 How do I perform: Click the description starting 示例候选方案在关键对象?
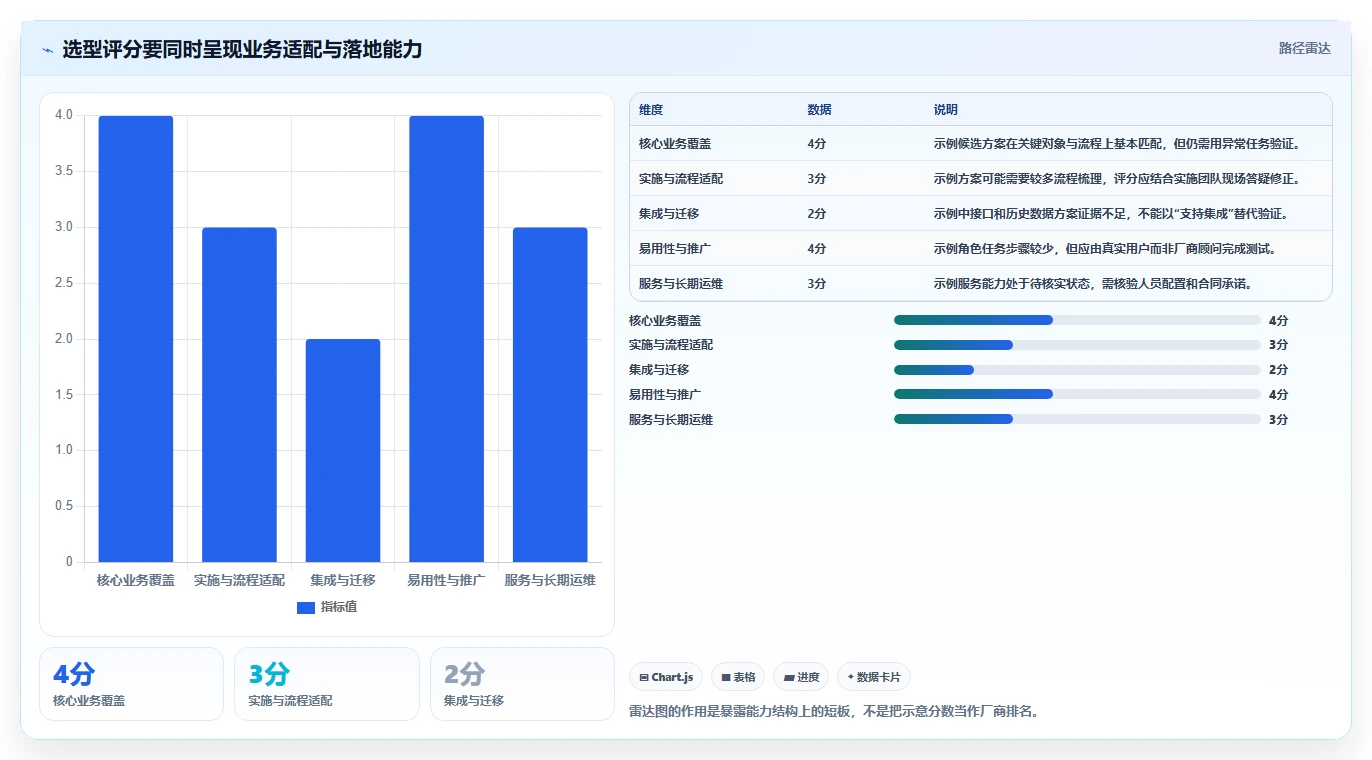pyautogui.click(x=1118, y=144)
